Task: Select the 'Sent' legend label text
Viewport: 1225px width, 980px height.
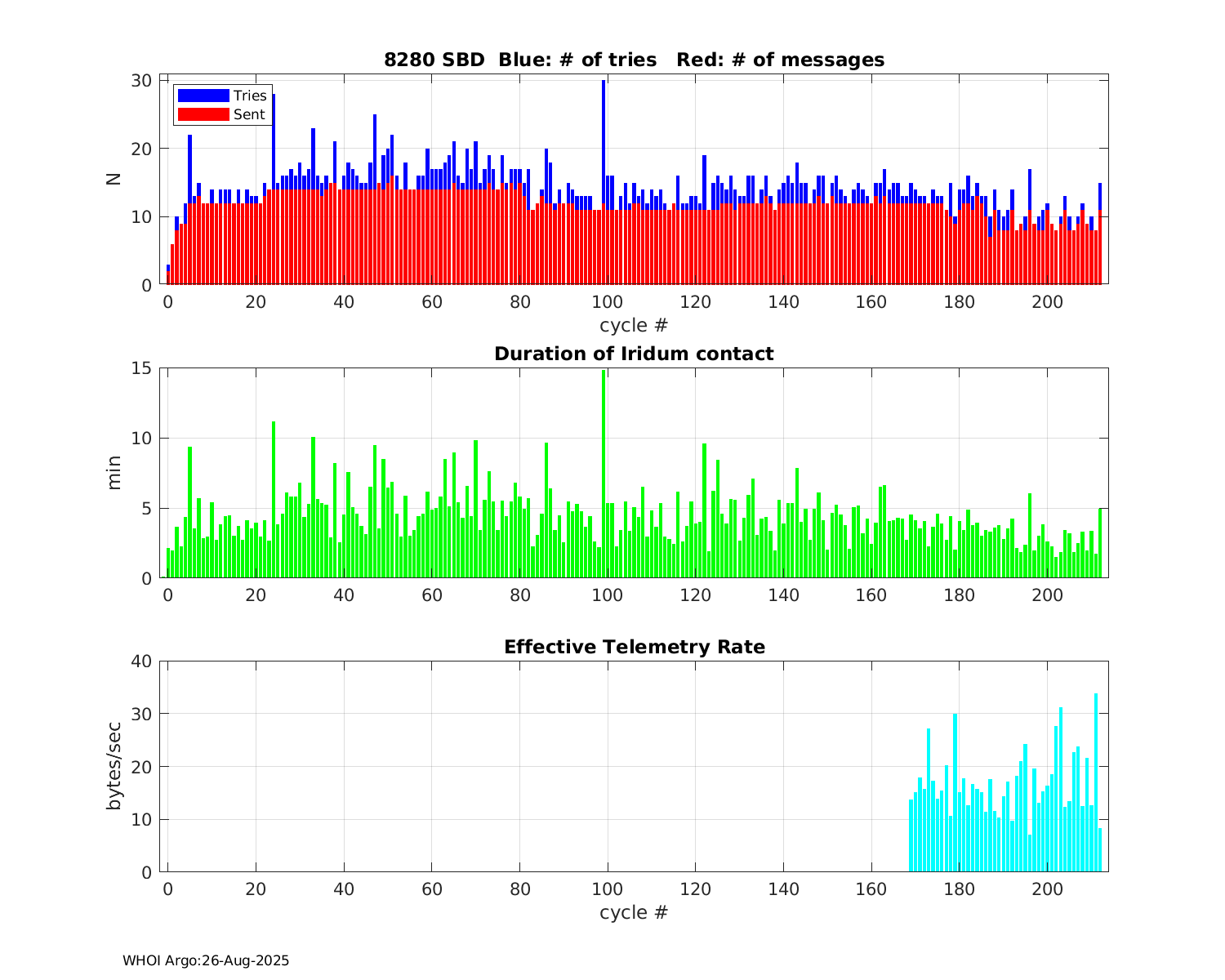Action: pyautogui.click(x=249, y=114)
